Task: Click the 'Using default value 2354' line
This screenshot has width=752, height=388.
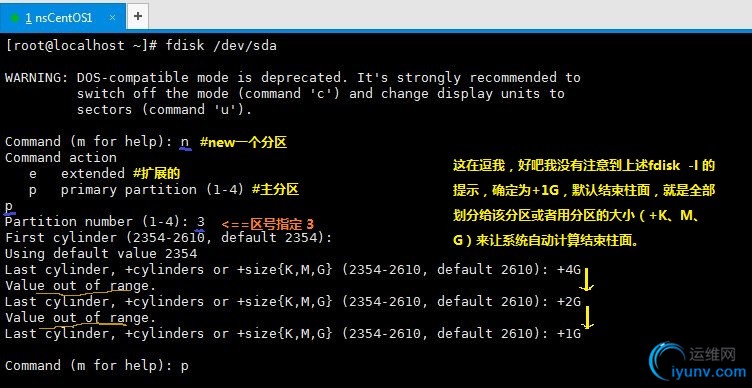Action: (101, 253)
